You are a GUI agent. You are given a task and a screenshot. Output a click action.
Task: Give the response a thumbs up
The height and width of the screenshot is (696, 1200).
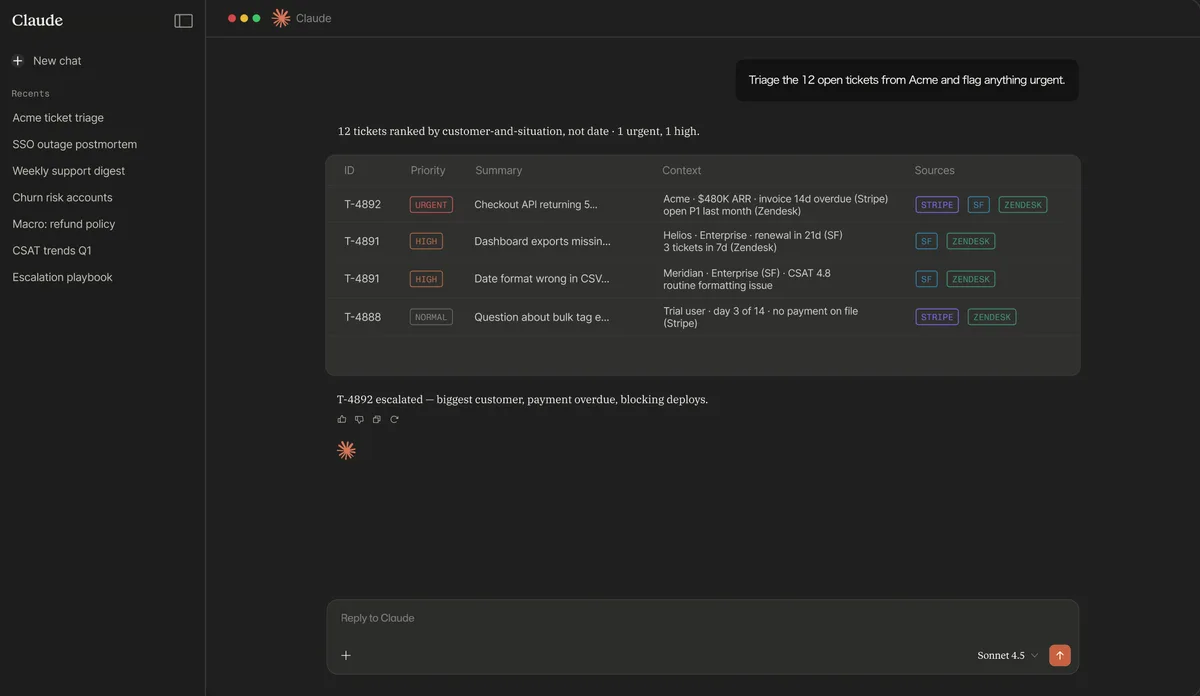pyautogui.click(x=342, y=419)
